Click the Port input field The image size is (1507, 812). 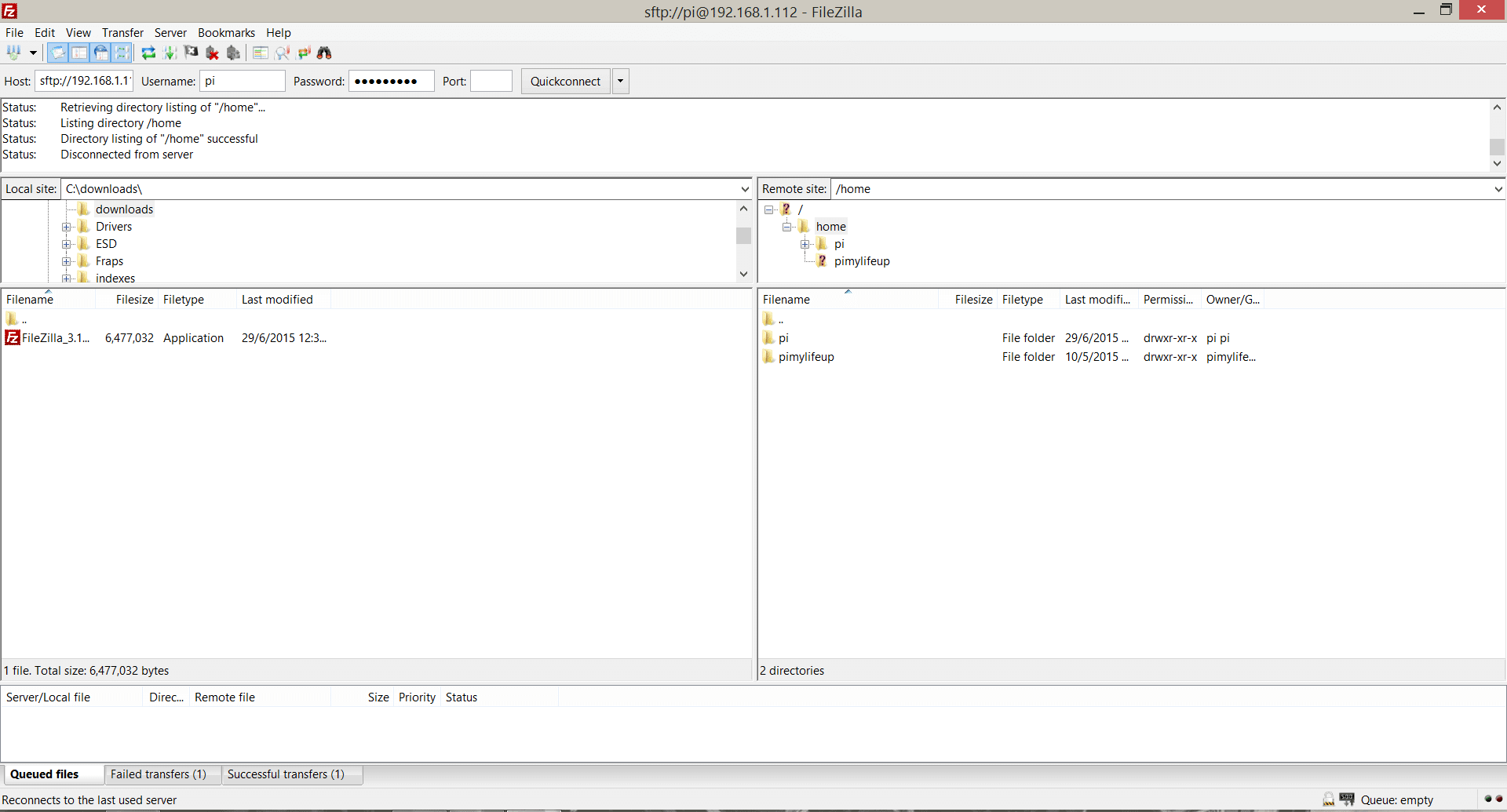click(491, 81)
